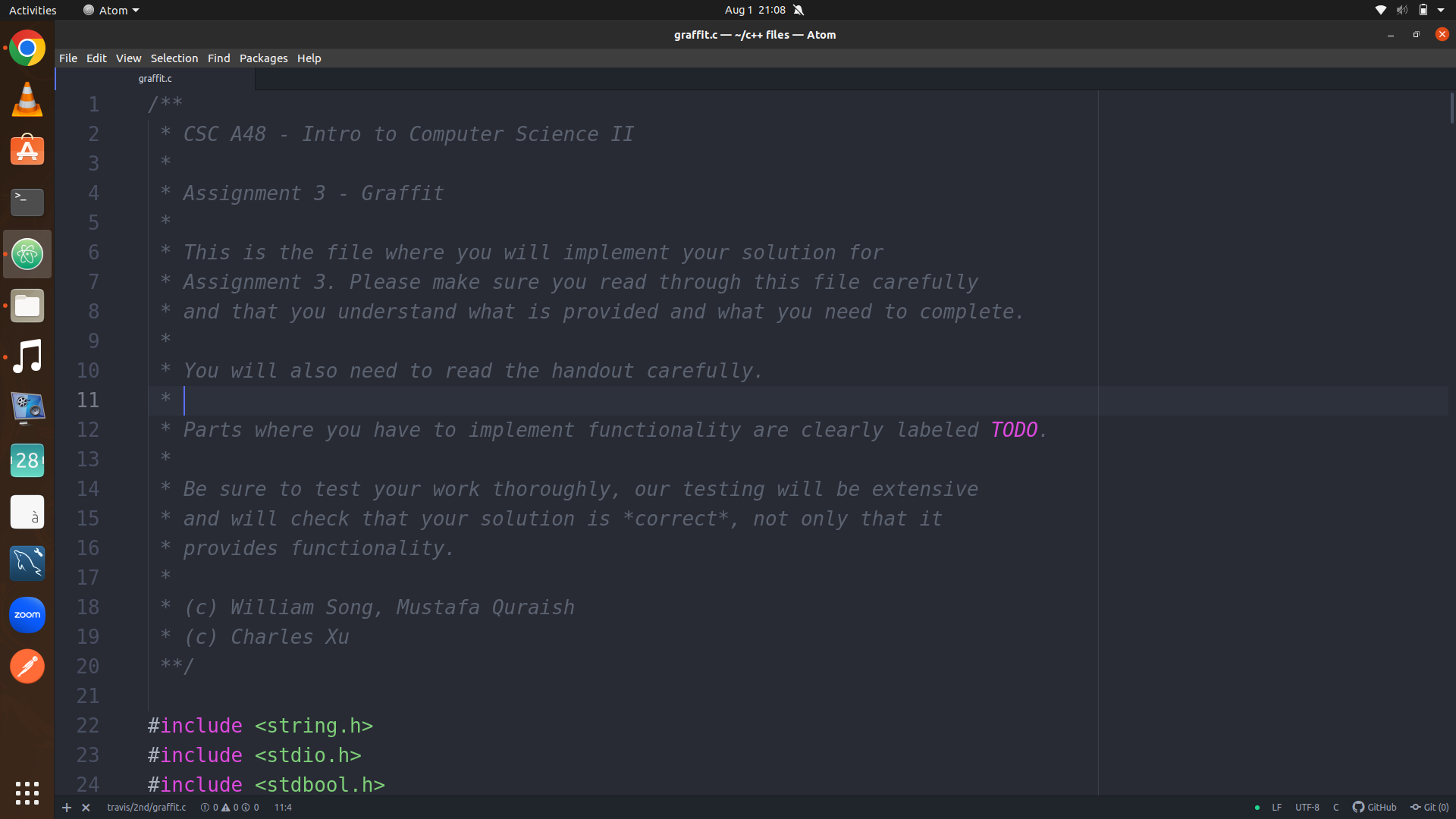This screenshot has height=819, width=1456.
Task: Select the graffit.c tab
Action: (x=155, y=78)
